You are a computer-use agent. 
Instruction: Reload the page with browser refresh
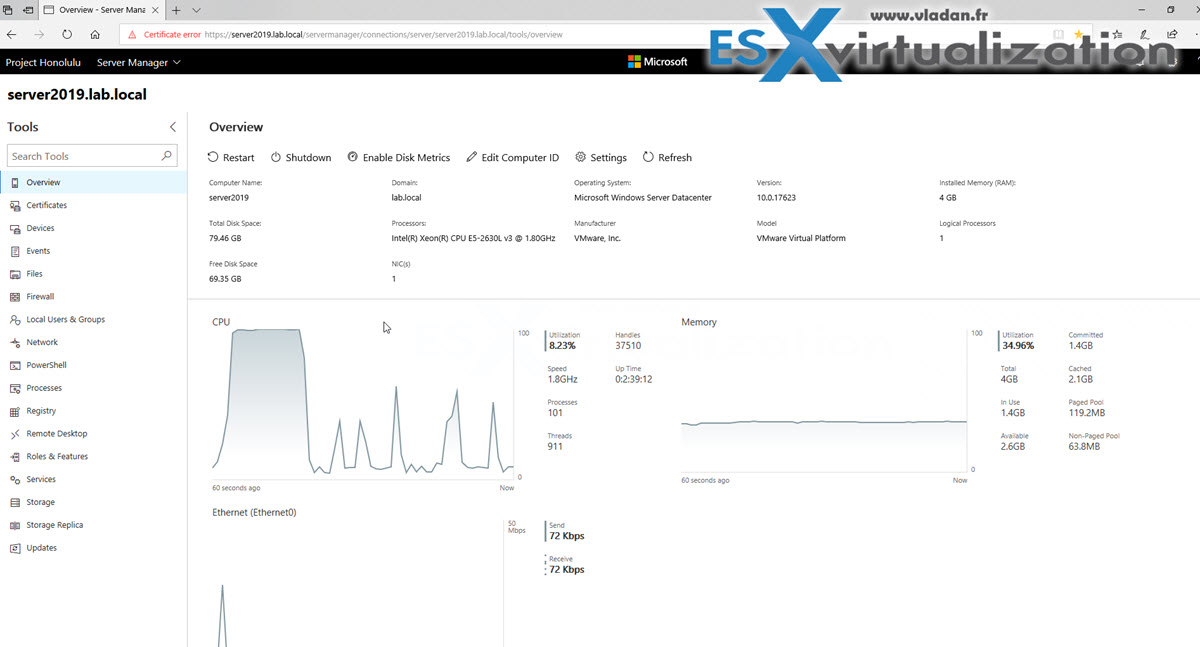point(67,34)
